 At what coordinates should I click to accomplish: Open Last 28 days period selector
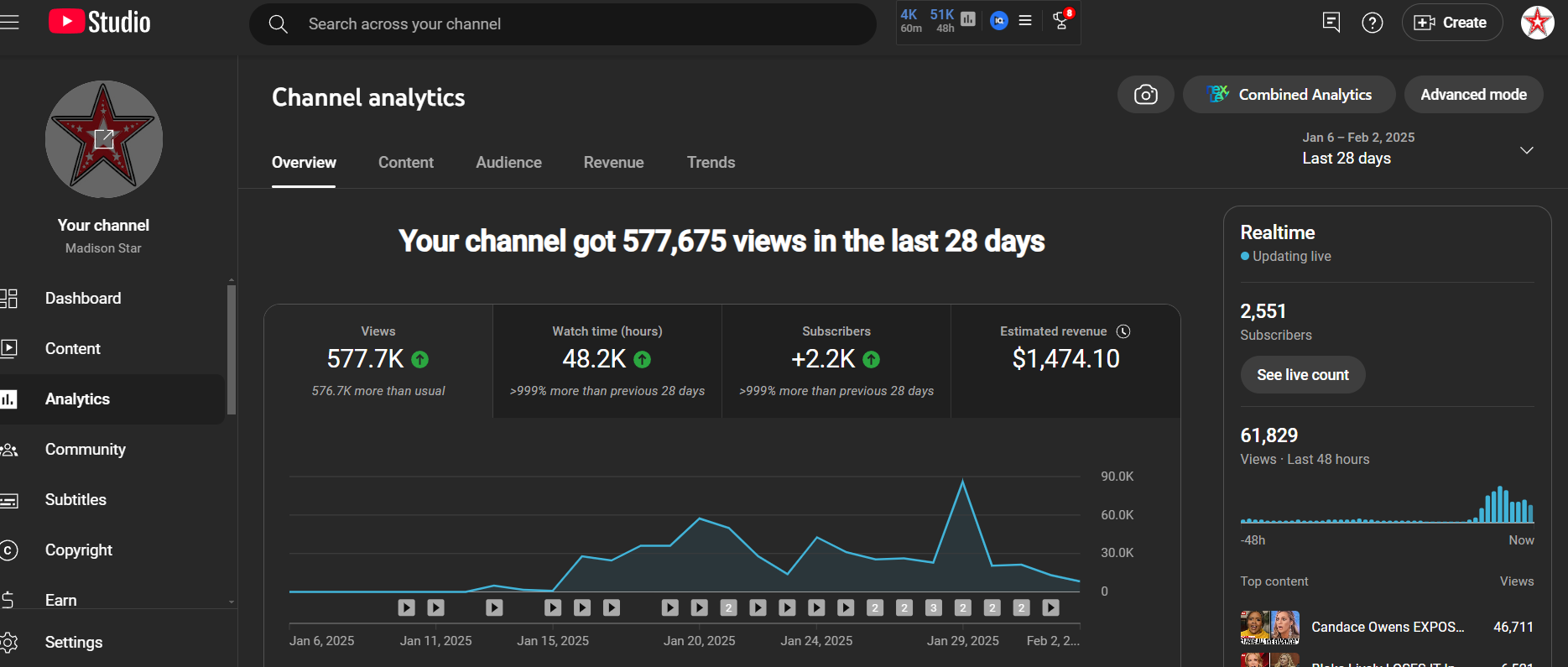point(1419,149)
